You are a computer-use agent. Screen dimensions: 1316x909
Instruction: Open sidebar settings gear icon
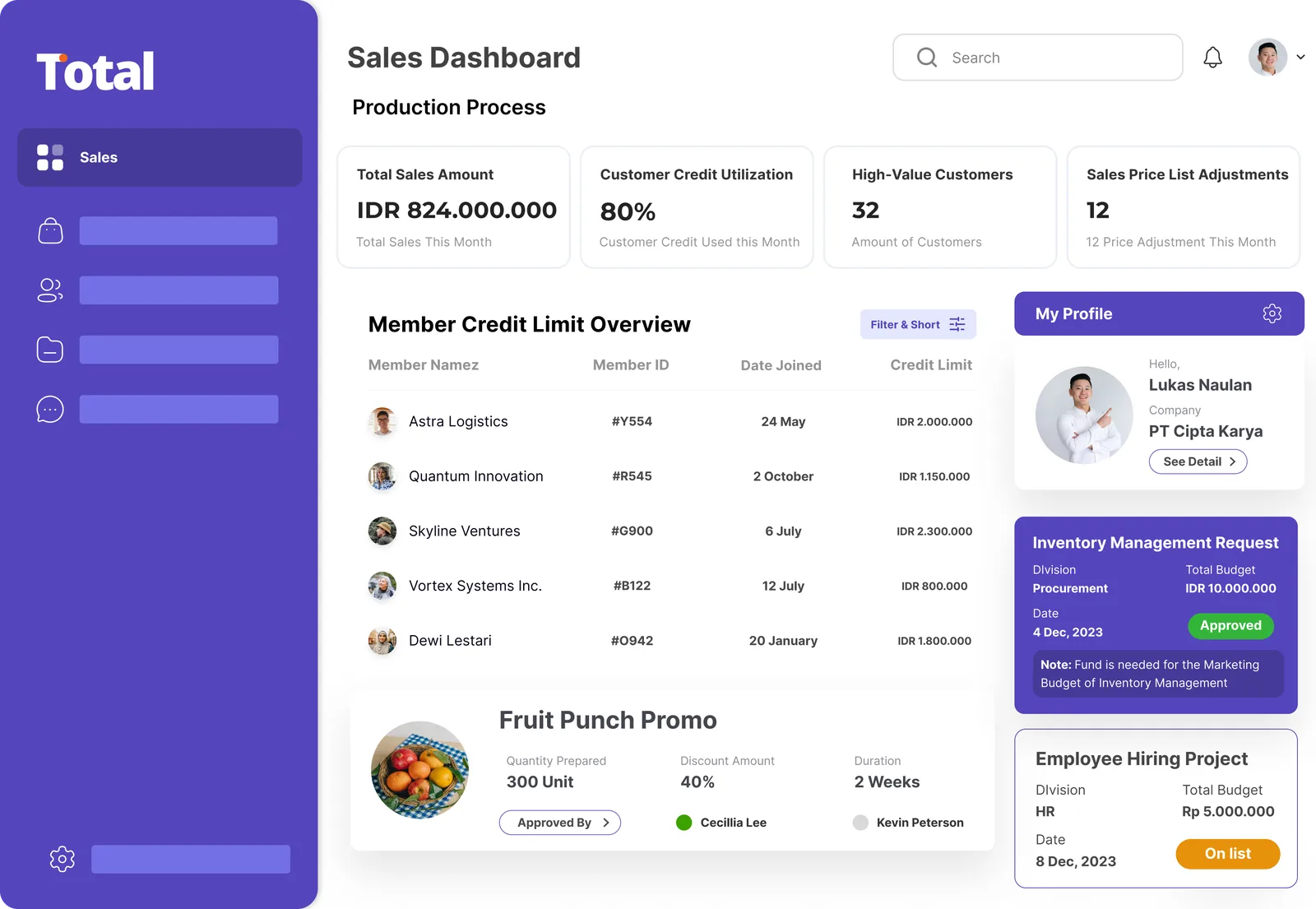62,859
